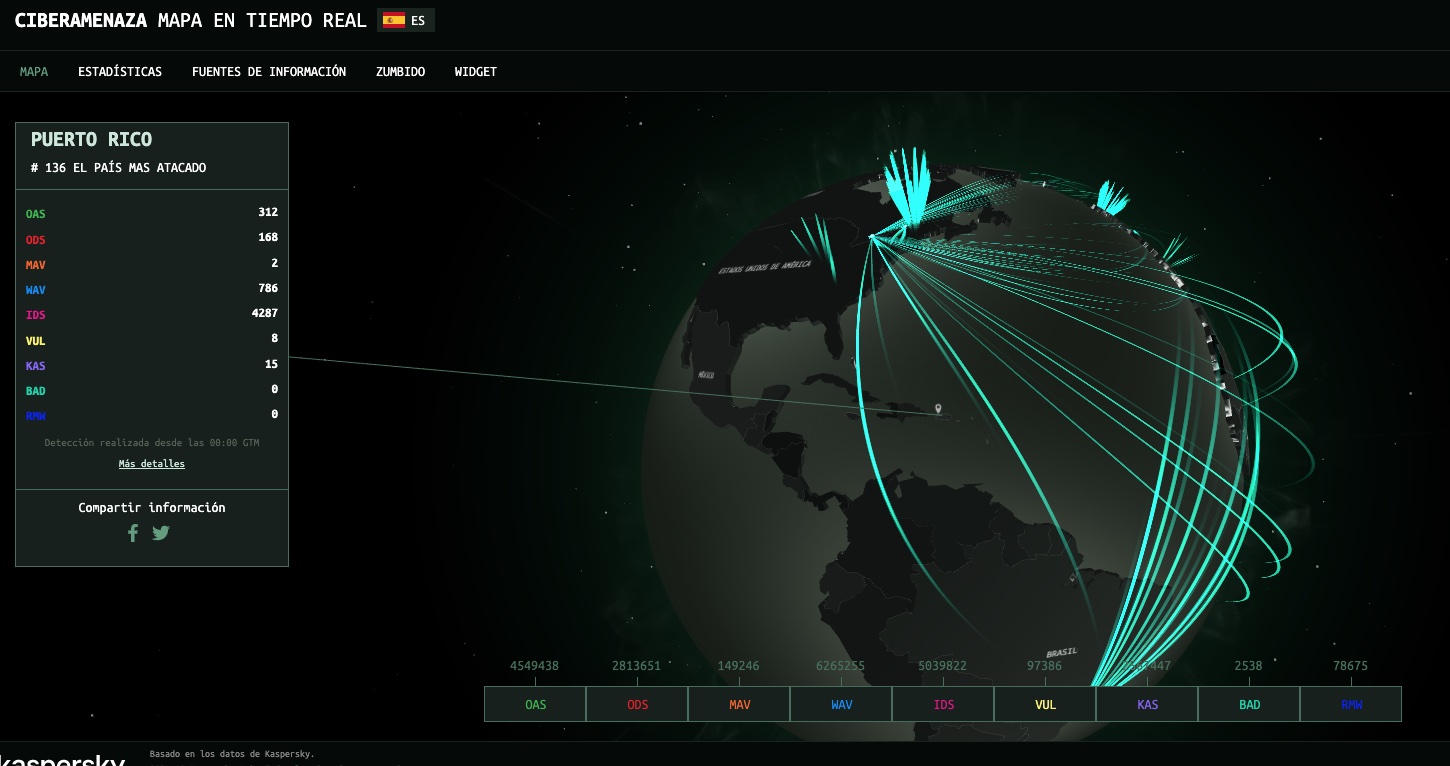Click the global IDS count 5039822
This screenshot has height=766, width=1450.
[942, 666]
